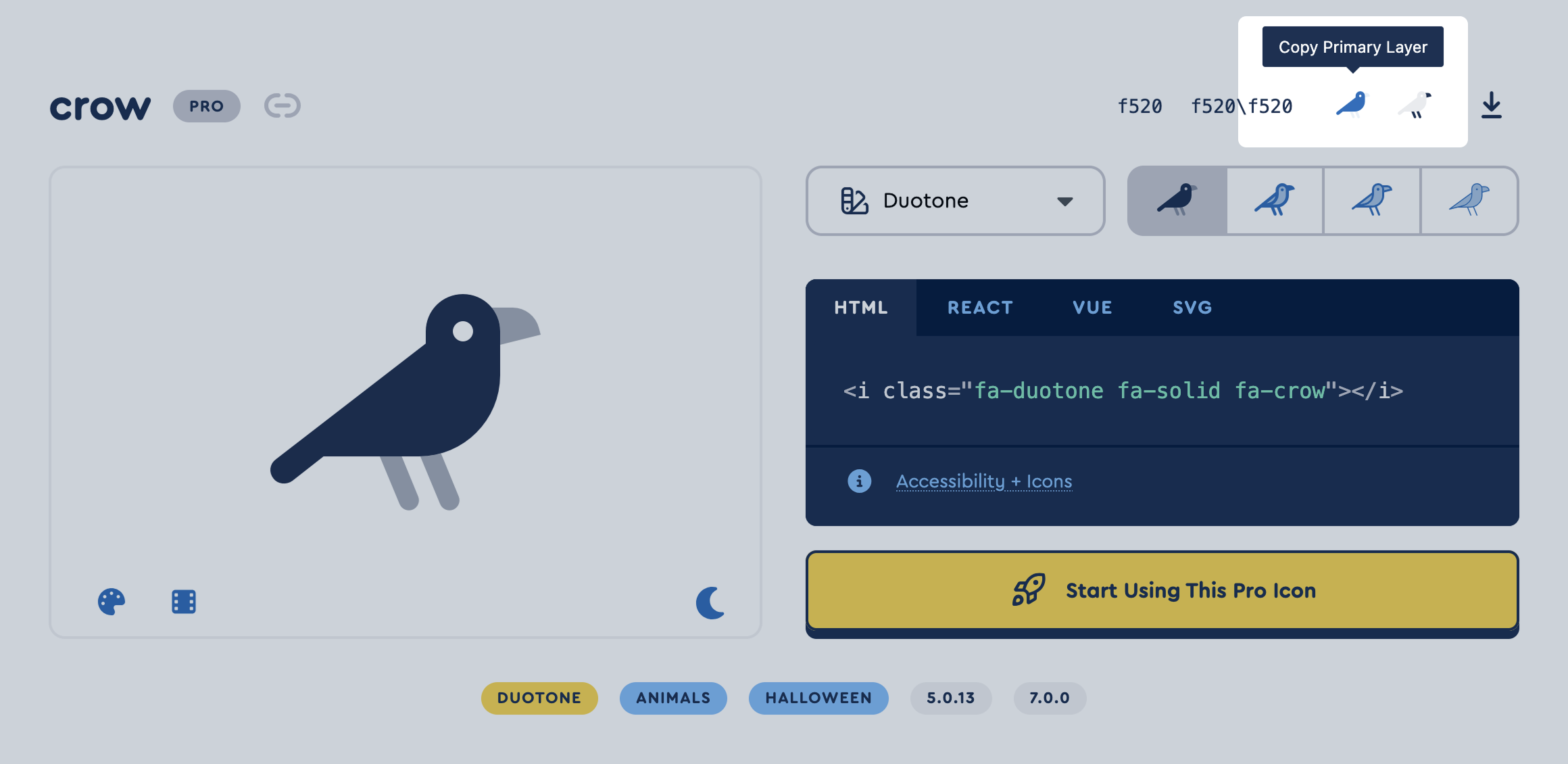Click the info circle icon
The height and width of the screenshot is (764, 1568).
(x=859, y=481)
